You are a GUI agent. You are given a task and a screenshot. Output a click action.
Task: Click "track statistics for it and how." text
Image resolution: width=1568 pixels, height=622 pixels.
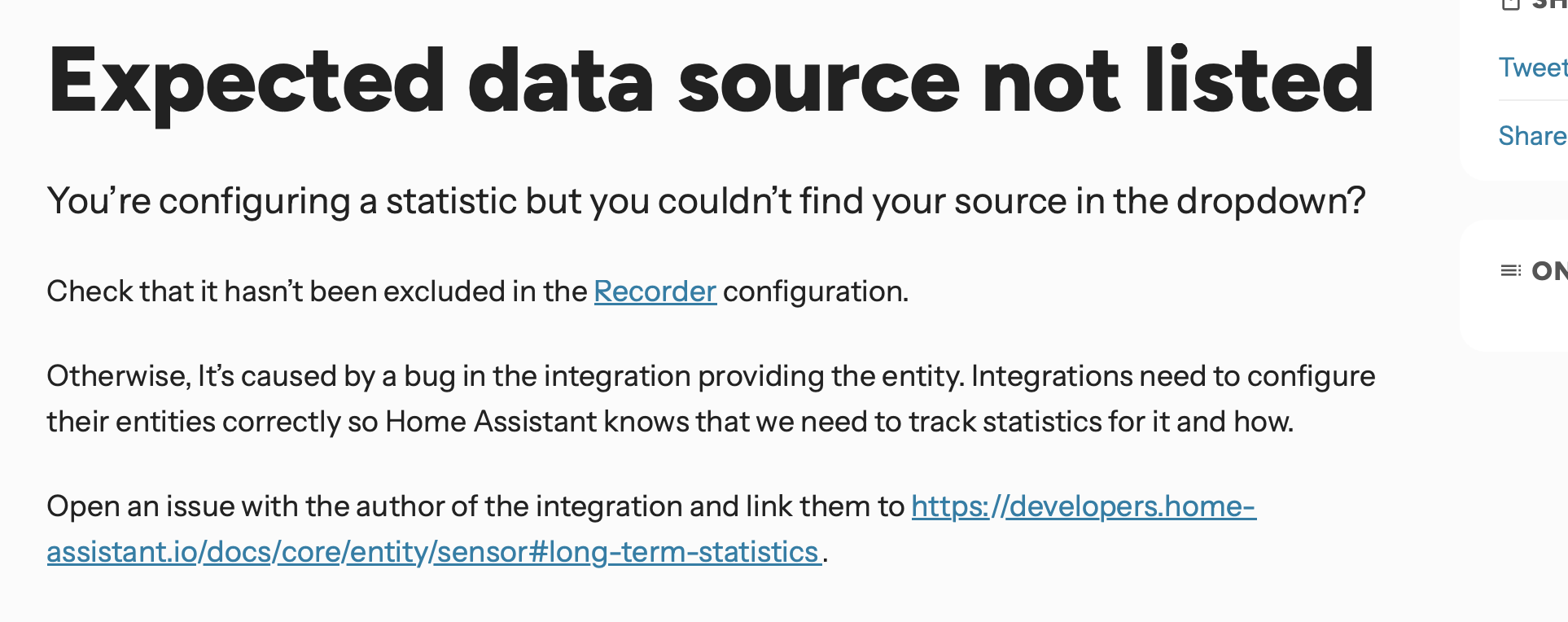pos(1101,422)
